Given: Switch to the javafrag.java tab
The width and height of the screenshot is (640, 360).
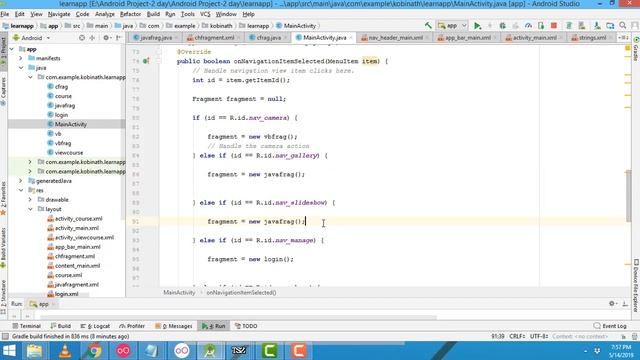Looking at the screenshot, I should click(156, 38).
